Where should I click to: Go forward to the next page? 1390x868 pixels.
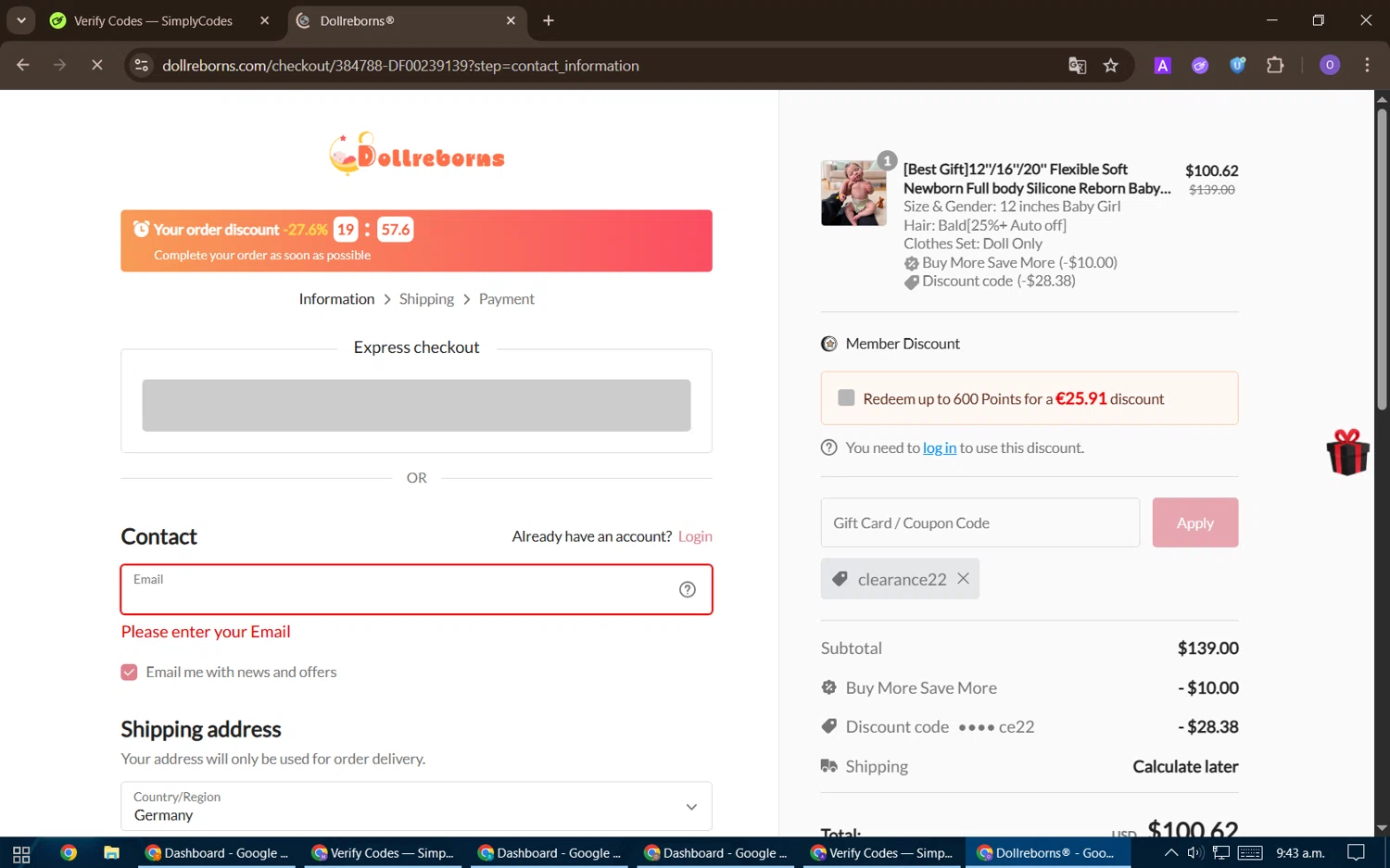(x=60, y=65)
